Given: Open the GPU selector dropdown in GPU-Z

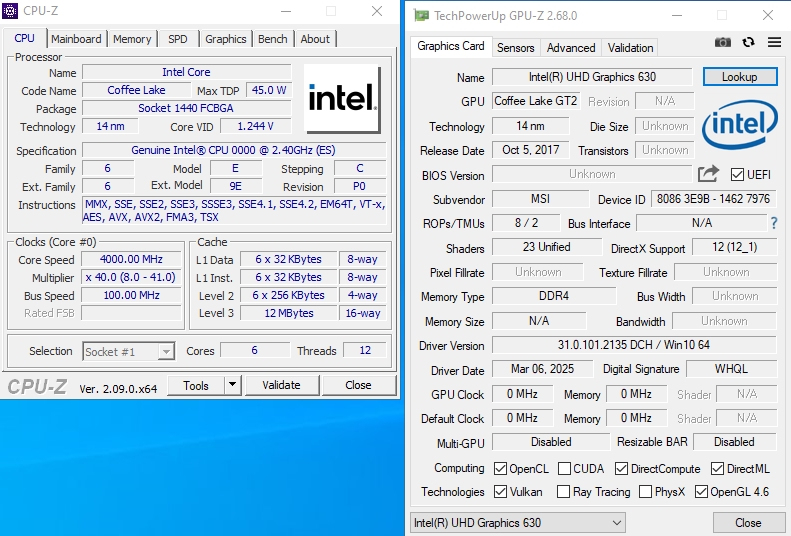Looking at the screenshot, I should pos(518,523).
